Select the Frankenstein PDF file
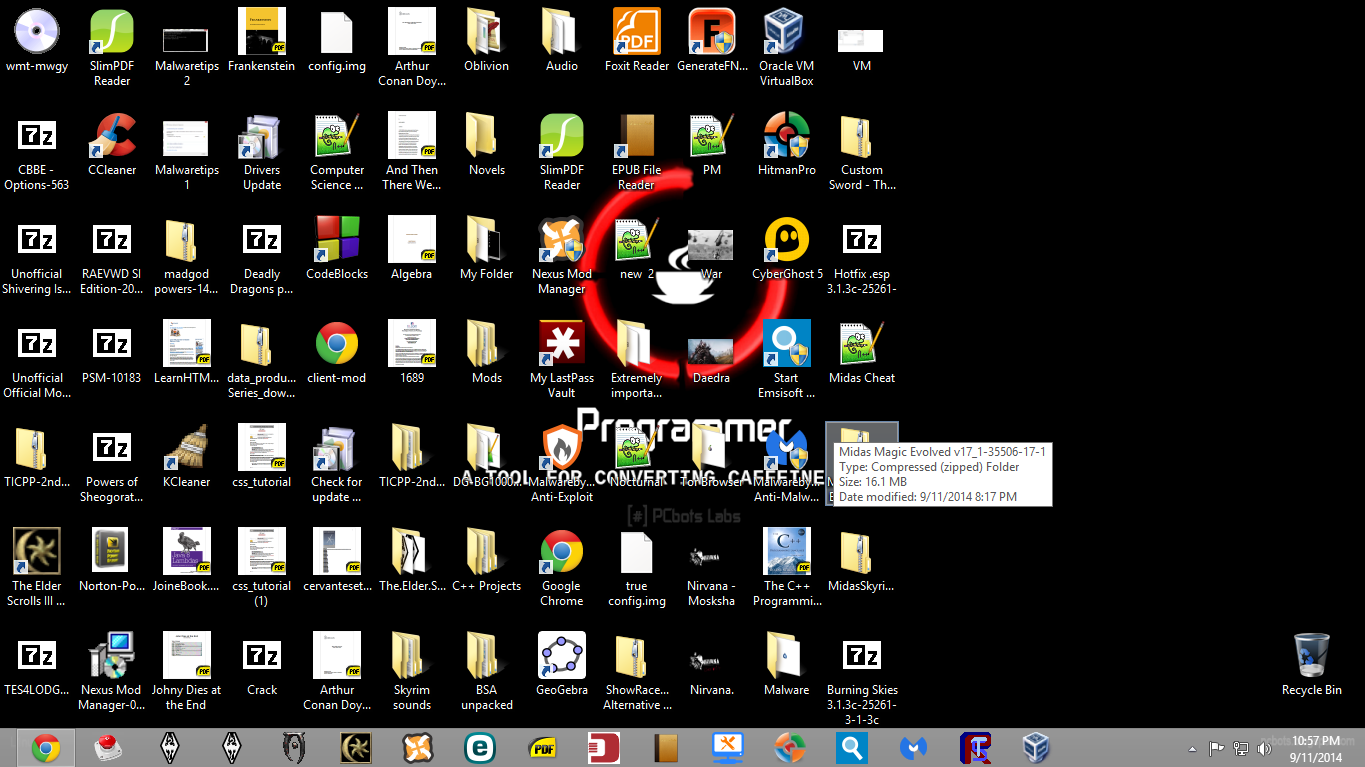Viewport: 1365px width, 767px height. (x=262, y=39)
